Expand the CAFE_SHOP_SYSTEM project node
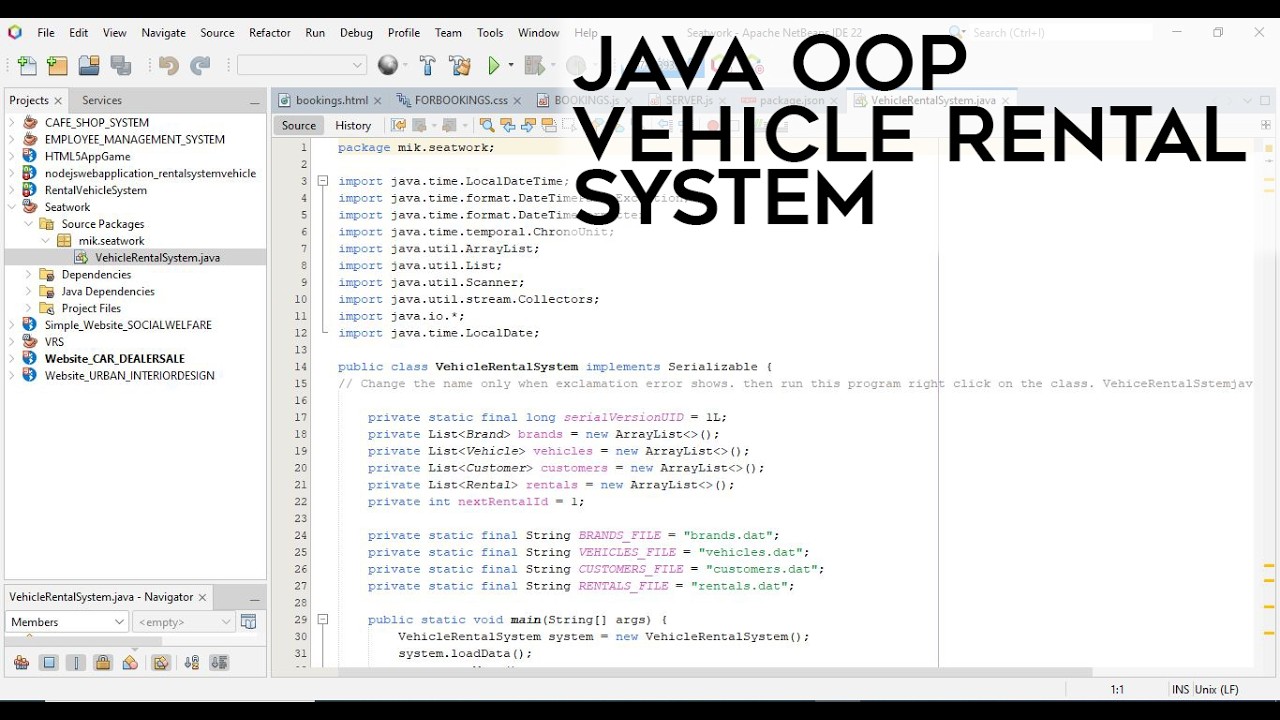The height and width of the screenshot is (720, 1280). 12,123
